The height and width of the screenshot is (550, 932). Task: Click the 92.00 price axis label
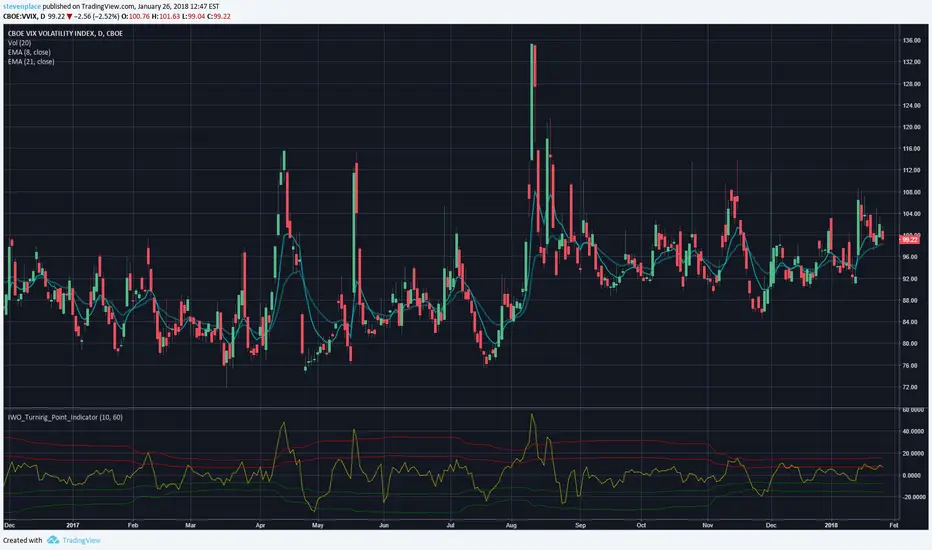coord(911,278)
